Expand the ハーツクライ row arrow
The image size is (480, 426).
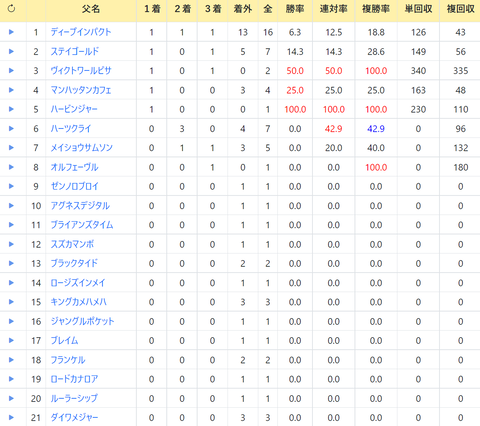[x=11, y=128]
